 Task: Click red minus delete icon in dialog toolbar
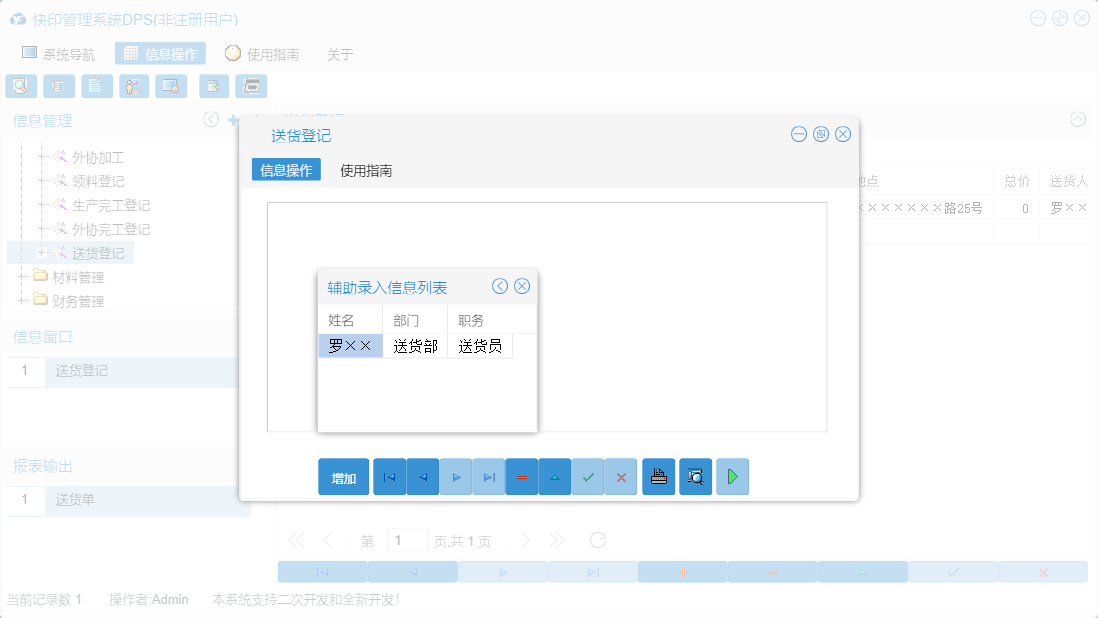pyautogui.click(x=522, y=477)
